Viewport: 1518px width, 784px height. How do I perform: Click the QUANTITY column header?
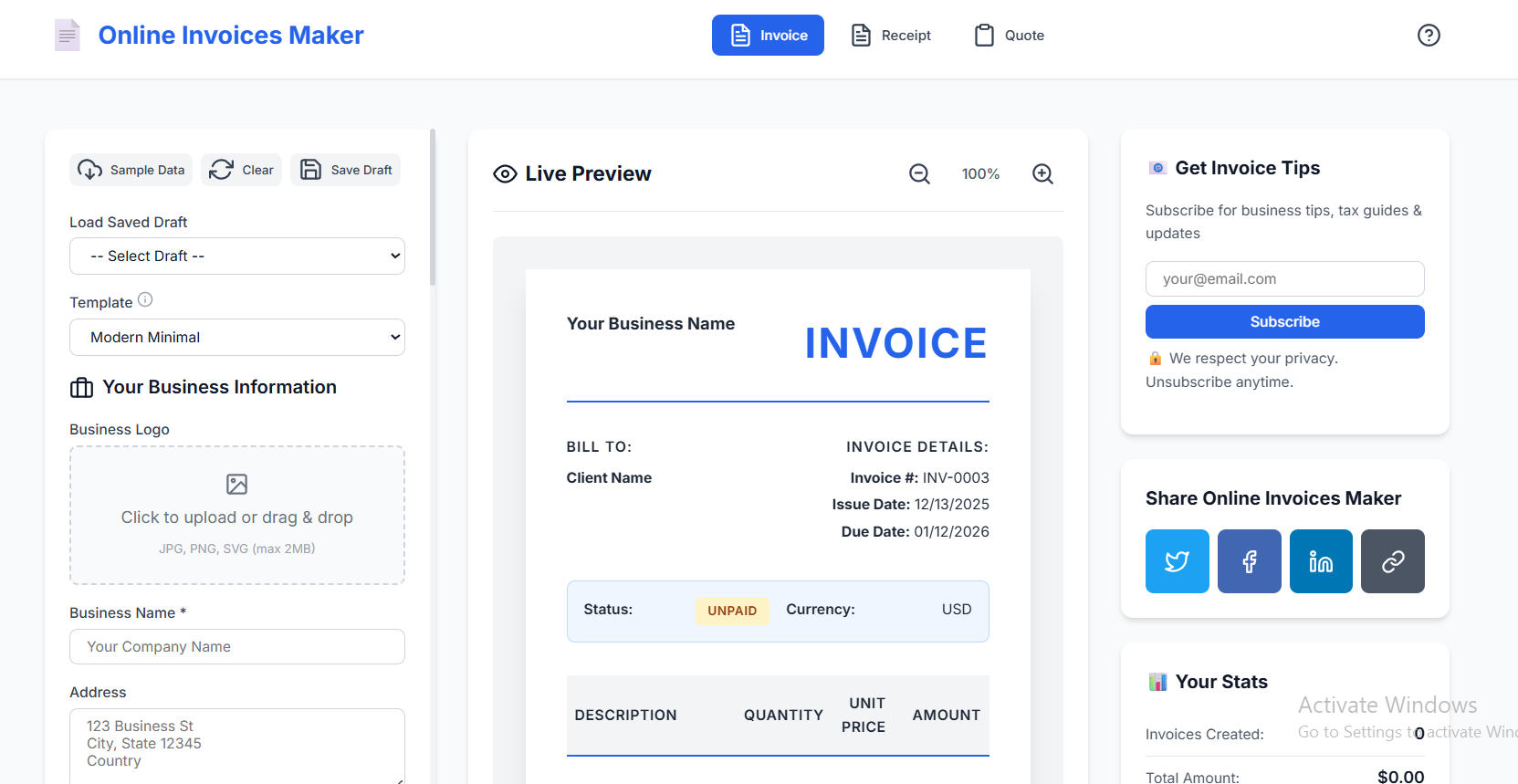pos(783,715)
